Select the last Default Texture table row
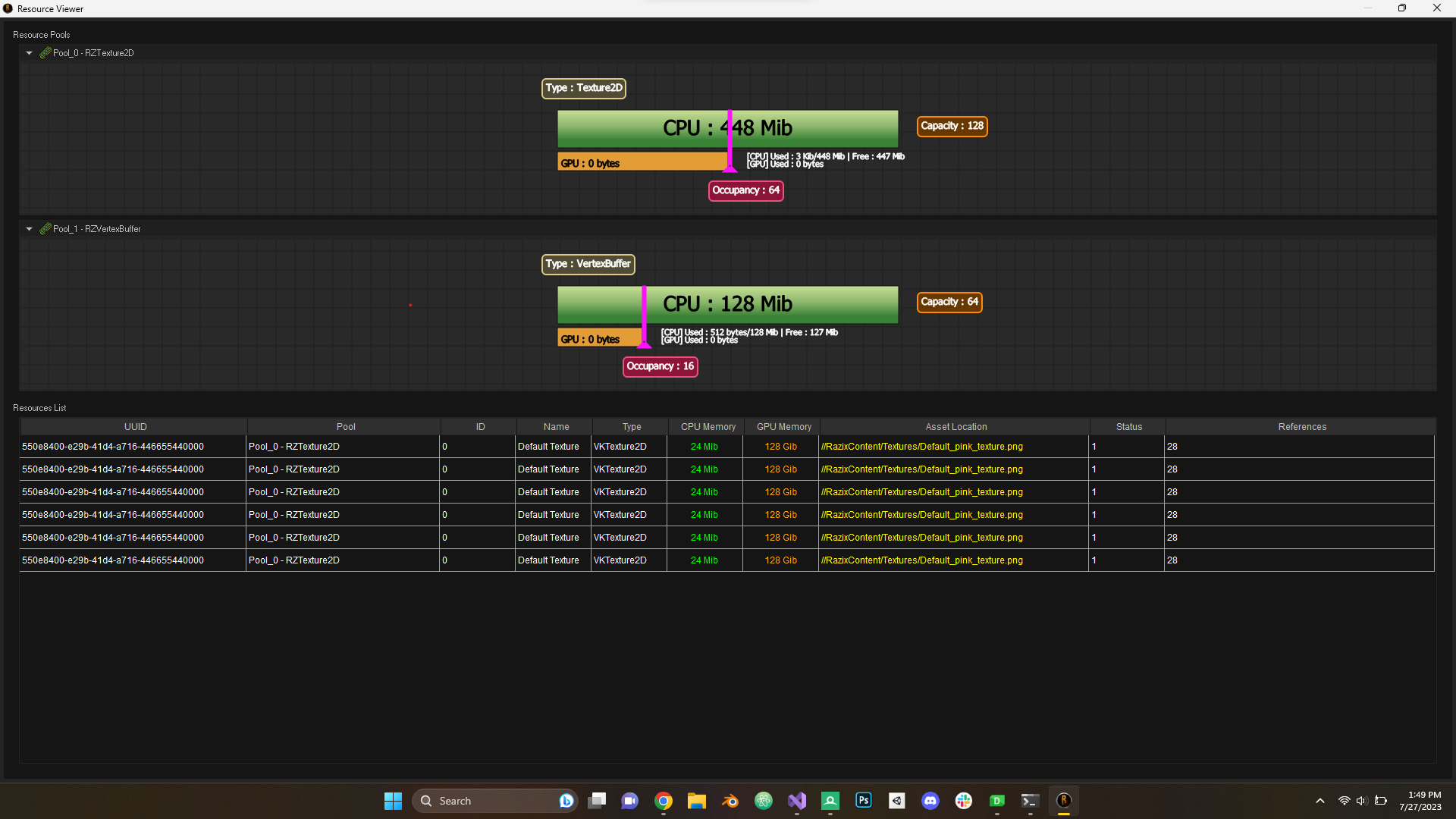The width and height of the screenshot is (1456, 819). (548, 560)
